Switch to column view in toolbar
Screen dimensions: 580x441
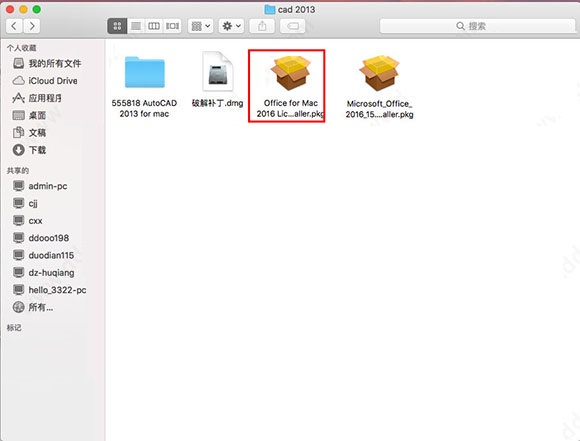click(154, 26)
